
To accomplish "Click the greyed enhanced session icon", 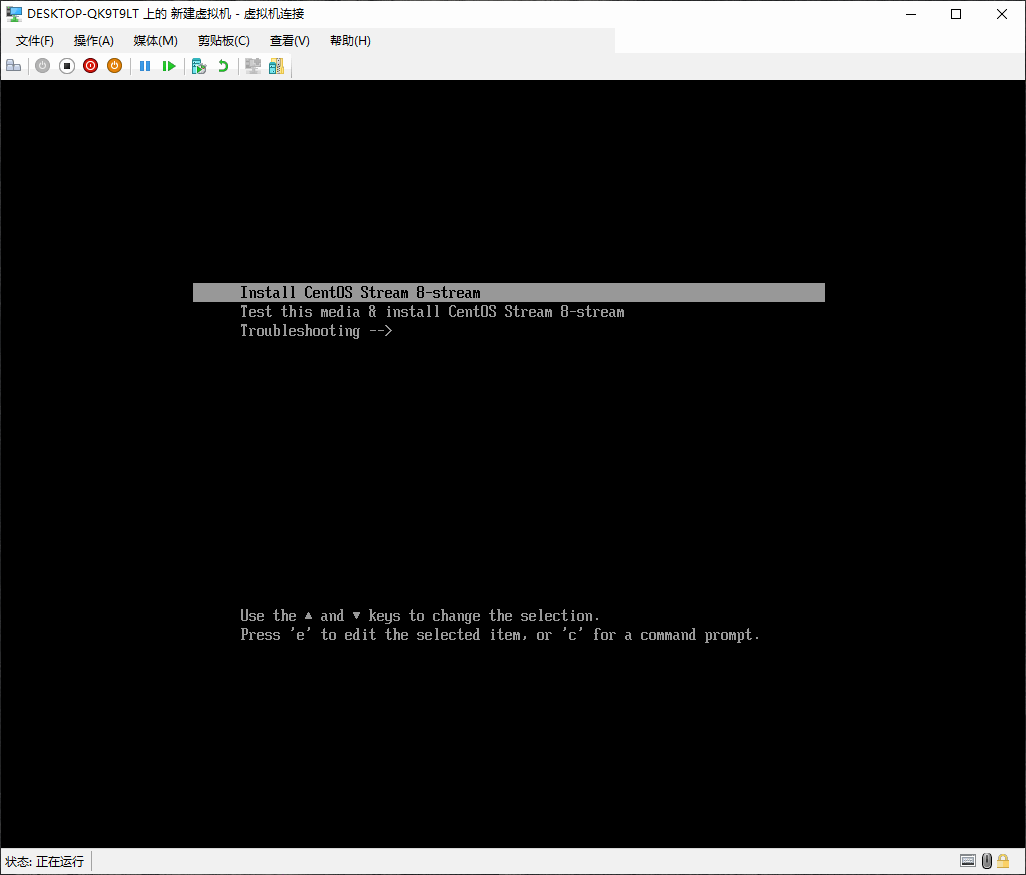I will 253,65.
